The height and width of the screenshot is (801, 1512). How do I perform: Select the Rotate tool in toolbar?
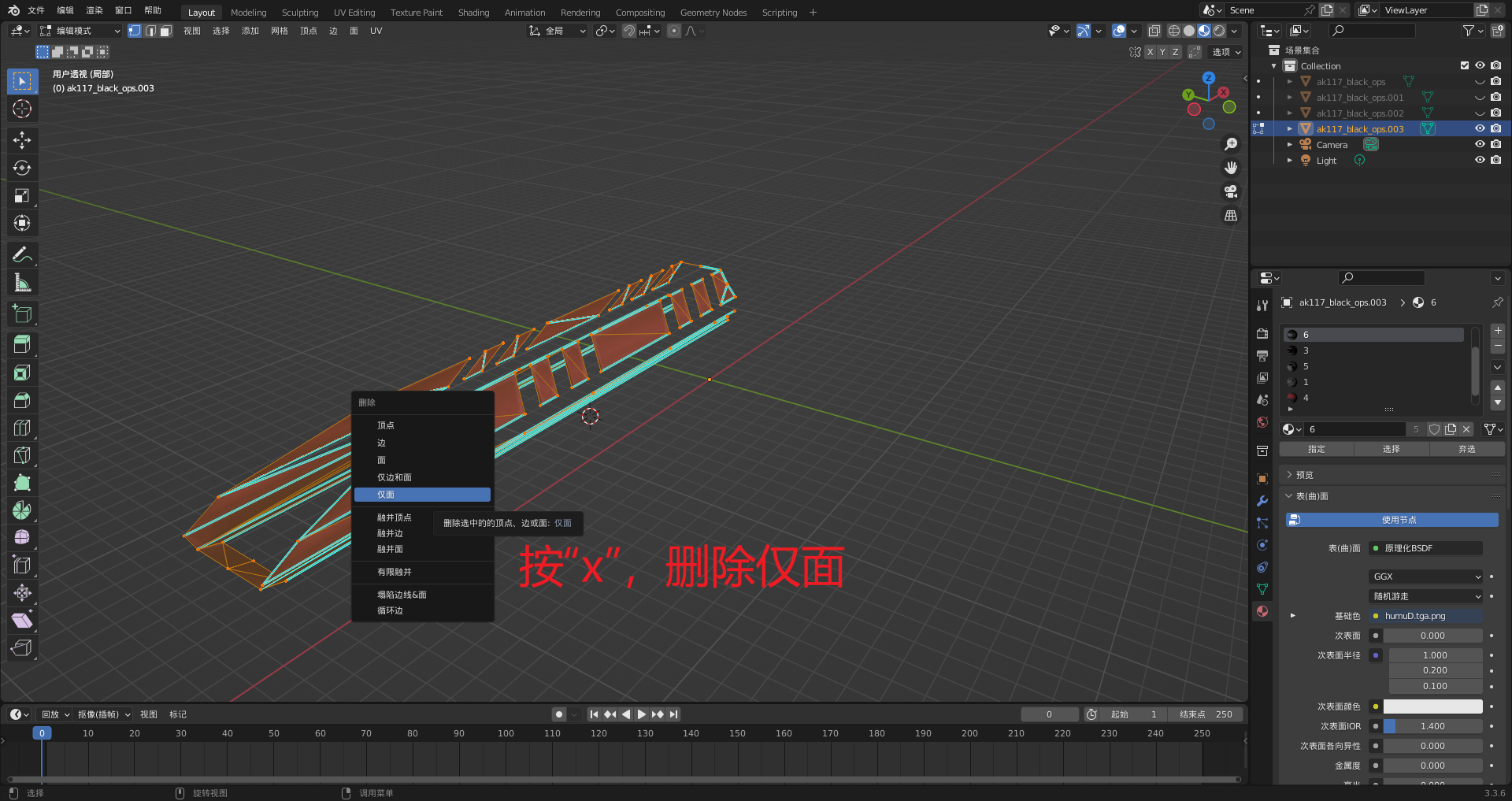[22, 168]
